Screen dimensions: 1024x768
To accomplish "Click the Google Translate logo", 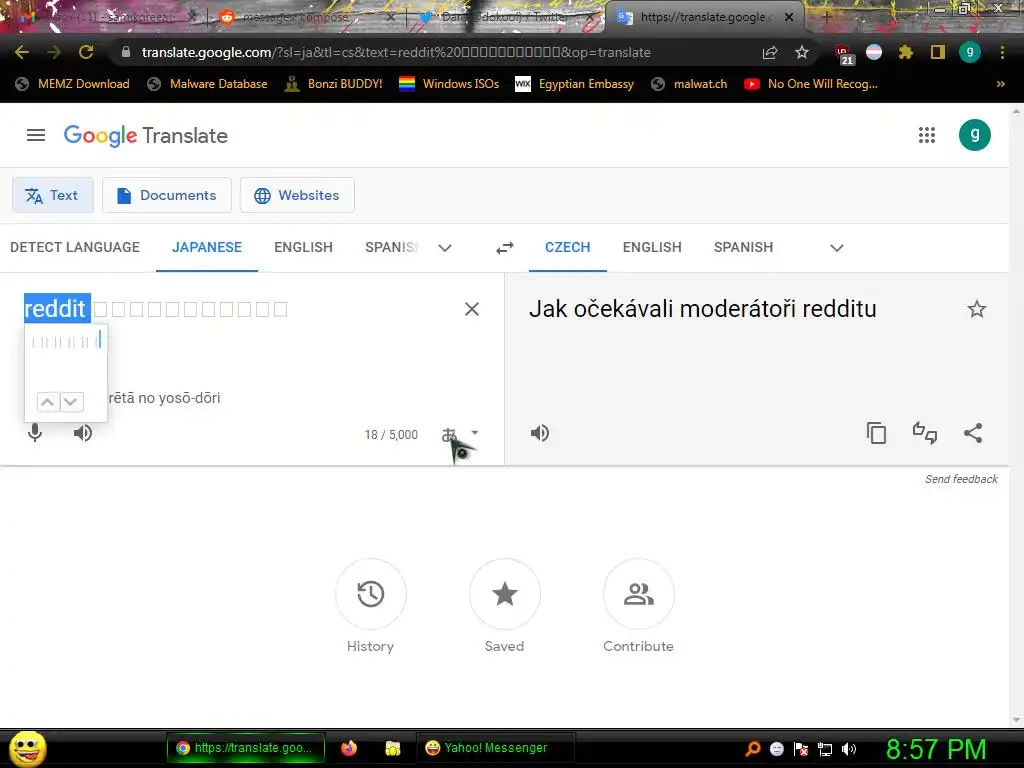I will (146, 136).
